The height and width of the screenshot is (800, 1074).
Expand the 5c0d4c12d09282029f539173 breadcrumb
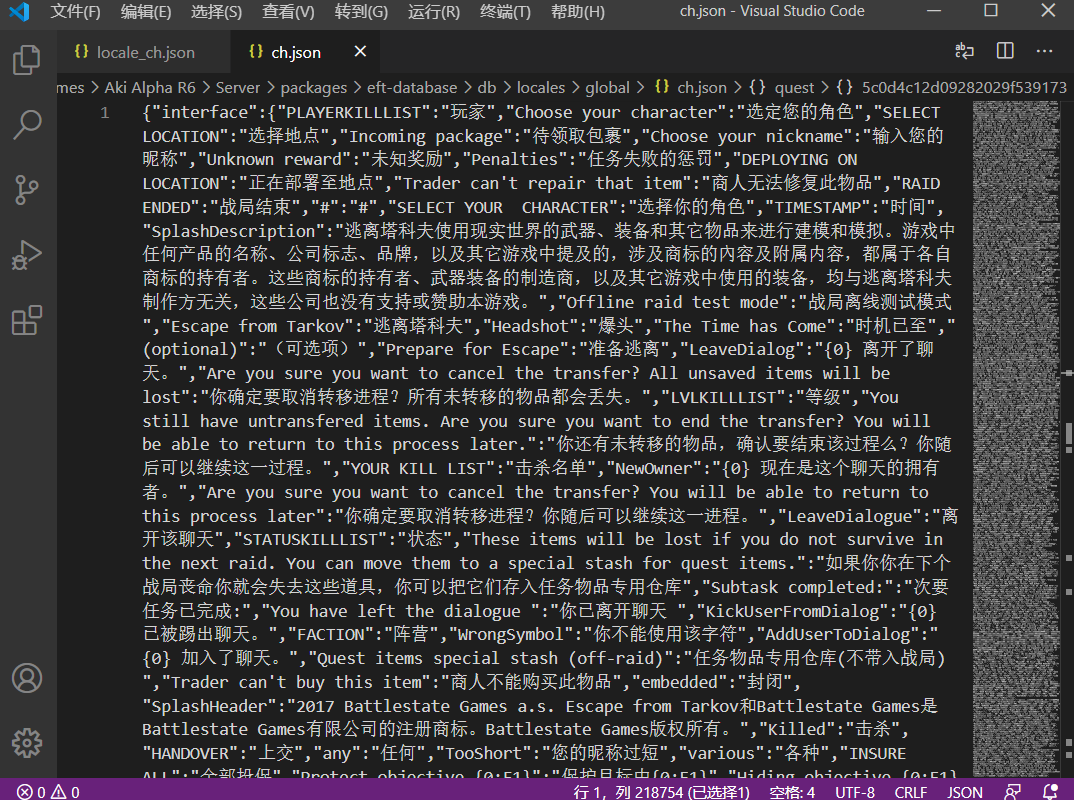(x=951, y=88)
